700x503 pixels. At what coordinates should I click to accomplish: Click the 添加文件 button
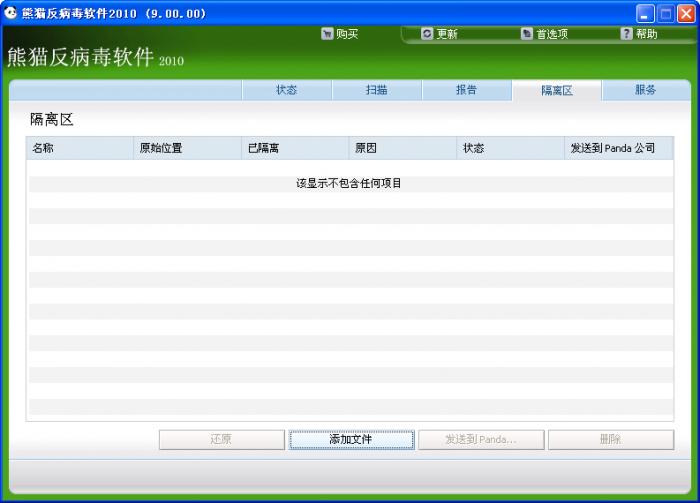[351, 440]
